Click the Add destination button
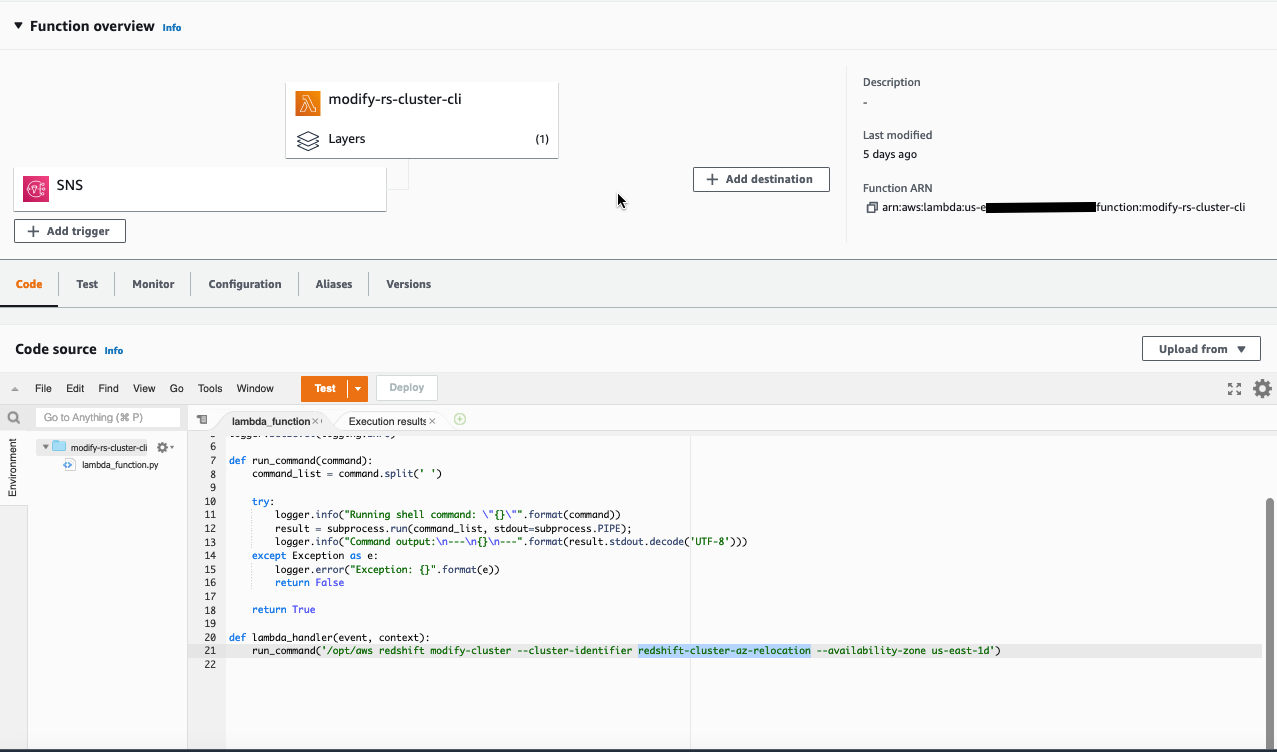 pyautogui.click(x=761, y=179)
